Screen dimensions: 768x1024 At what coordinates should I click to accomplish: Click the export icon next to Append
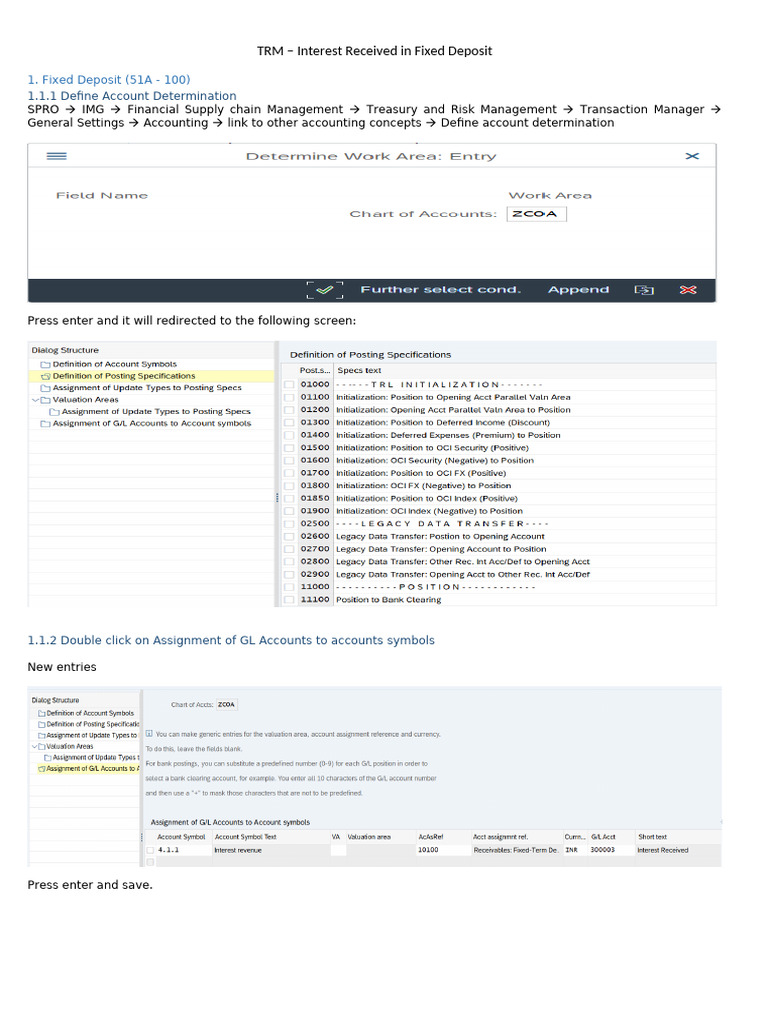tap(644, 290)
